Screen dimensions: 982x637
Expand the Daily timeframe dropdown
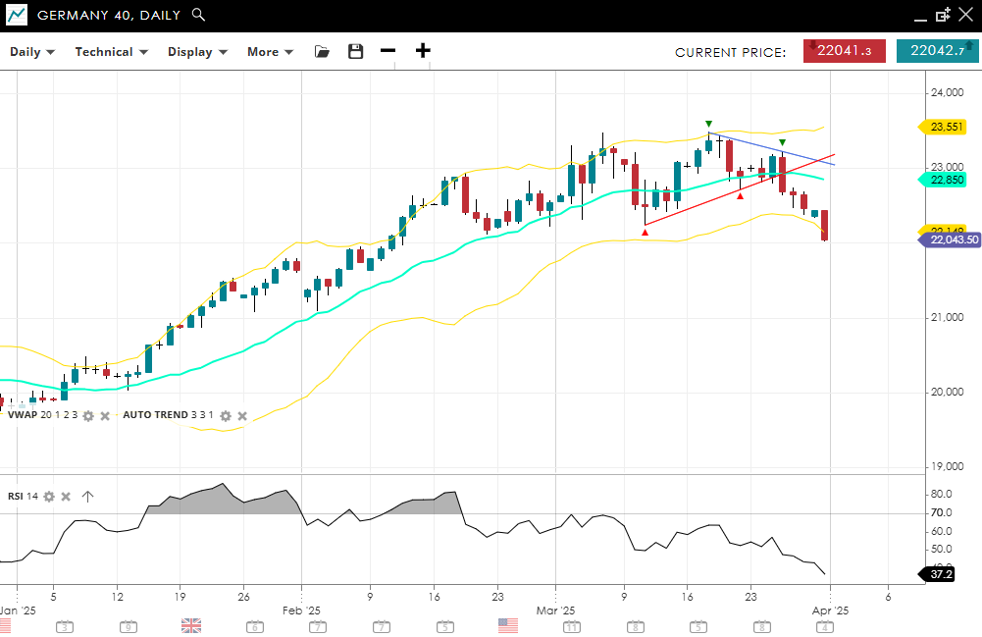pyautogui.click(x=32, y=52)
